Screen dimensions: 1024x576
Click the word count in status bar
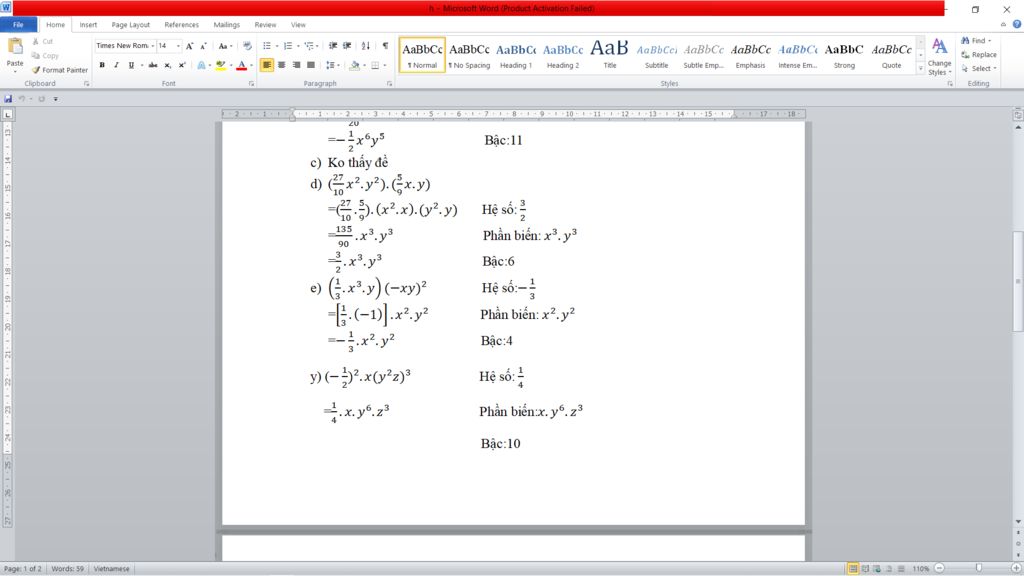tap(68, 569)
